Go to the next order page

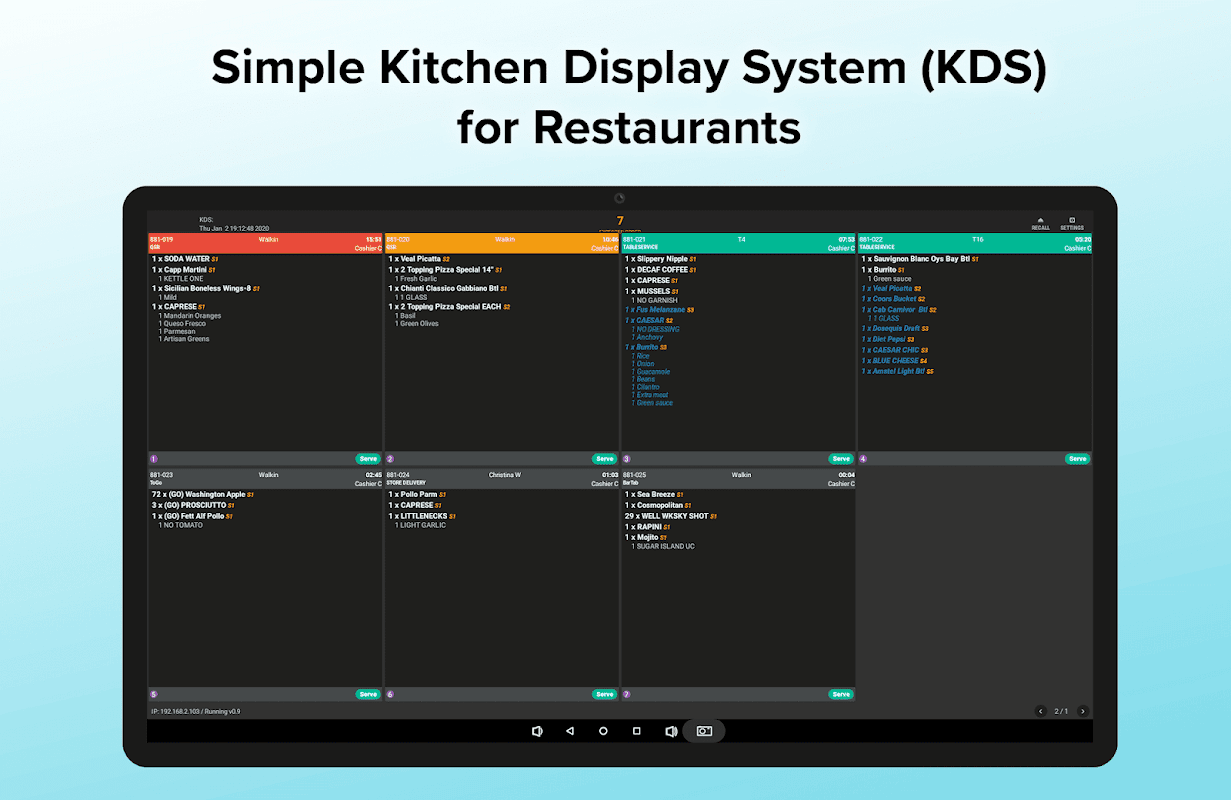[x=1082, y=711]
